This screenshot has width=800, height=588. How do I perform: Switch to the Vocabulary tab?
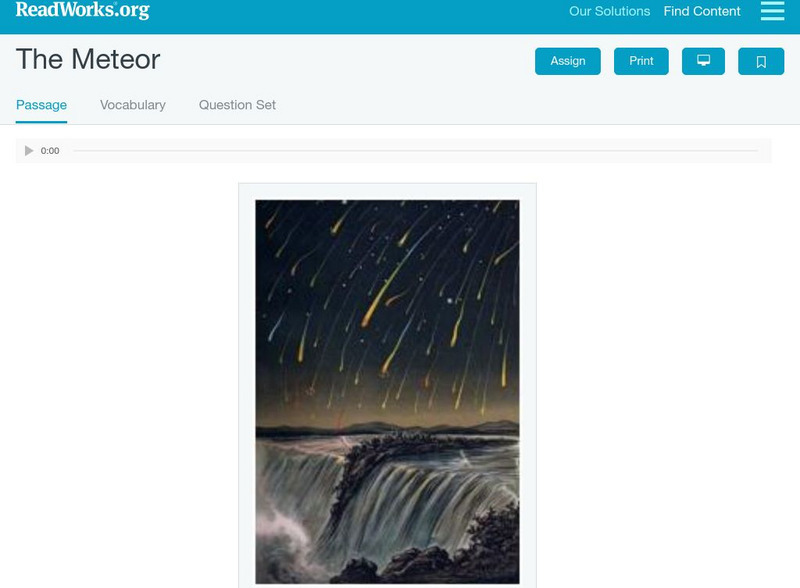133,105
